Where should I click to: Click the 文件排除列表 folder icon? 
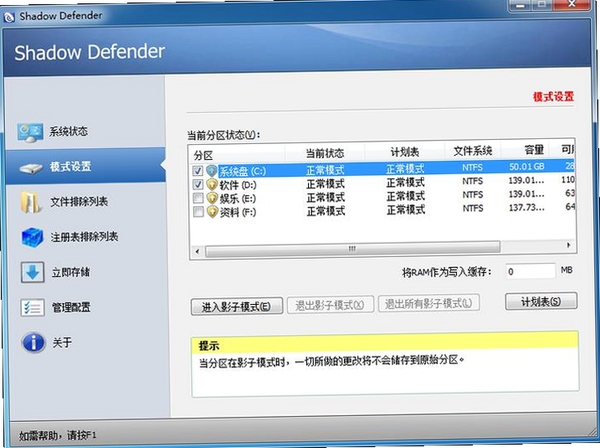[31, 202]
